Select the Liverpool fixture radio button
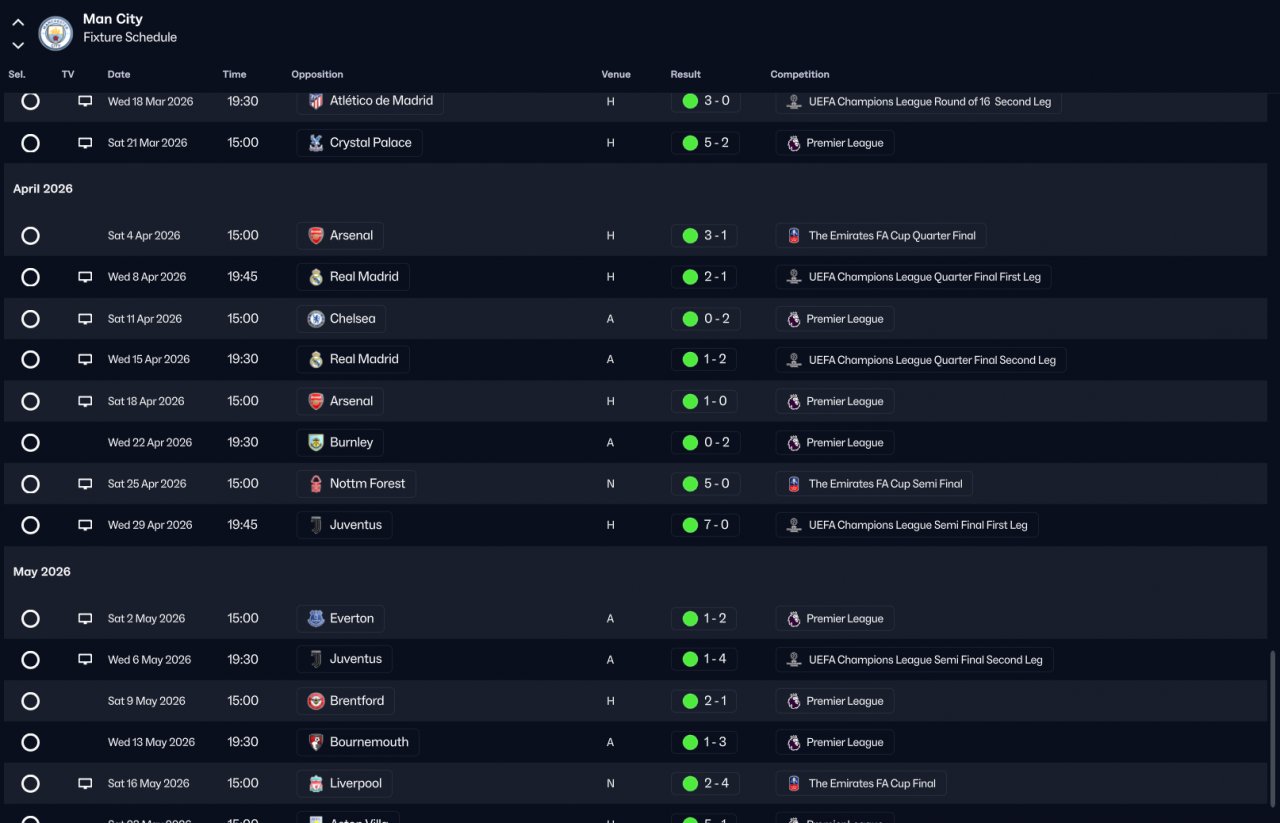Screen dimensions: 1280x823 tap(31, 784)
